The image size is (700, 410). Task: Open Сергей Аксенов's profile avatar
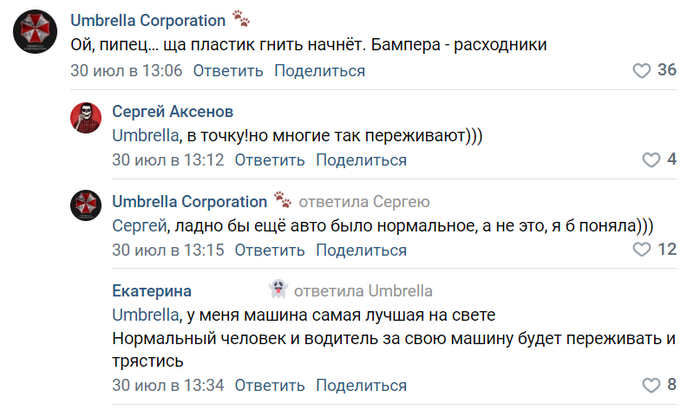(86, 117)
